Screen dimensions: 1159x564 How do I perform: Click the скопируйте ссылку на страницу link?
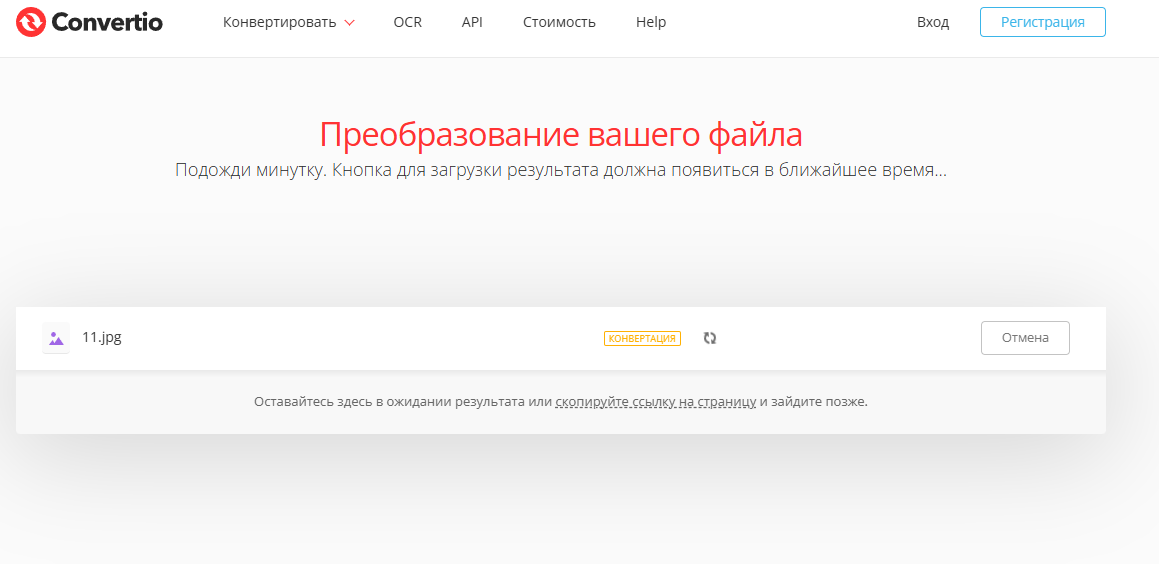tap(656, 402)
